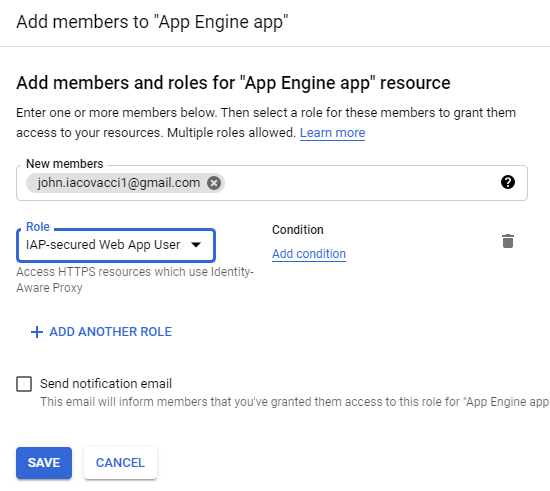Click the notification email description text
Screen dimensions: 550x491
pos(294,402)
